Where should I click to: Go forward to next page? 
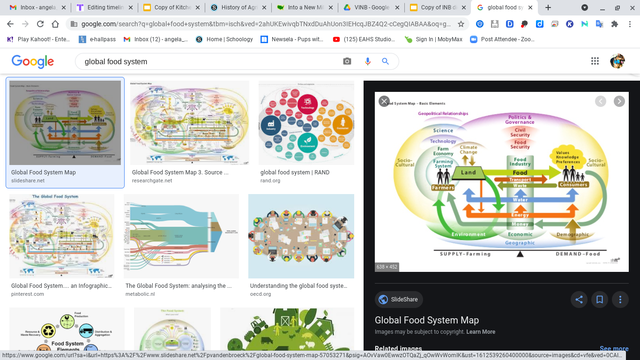click(x=25, y=24)
